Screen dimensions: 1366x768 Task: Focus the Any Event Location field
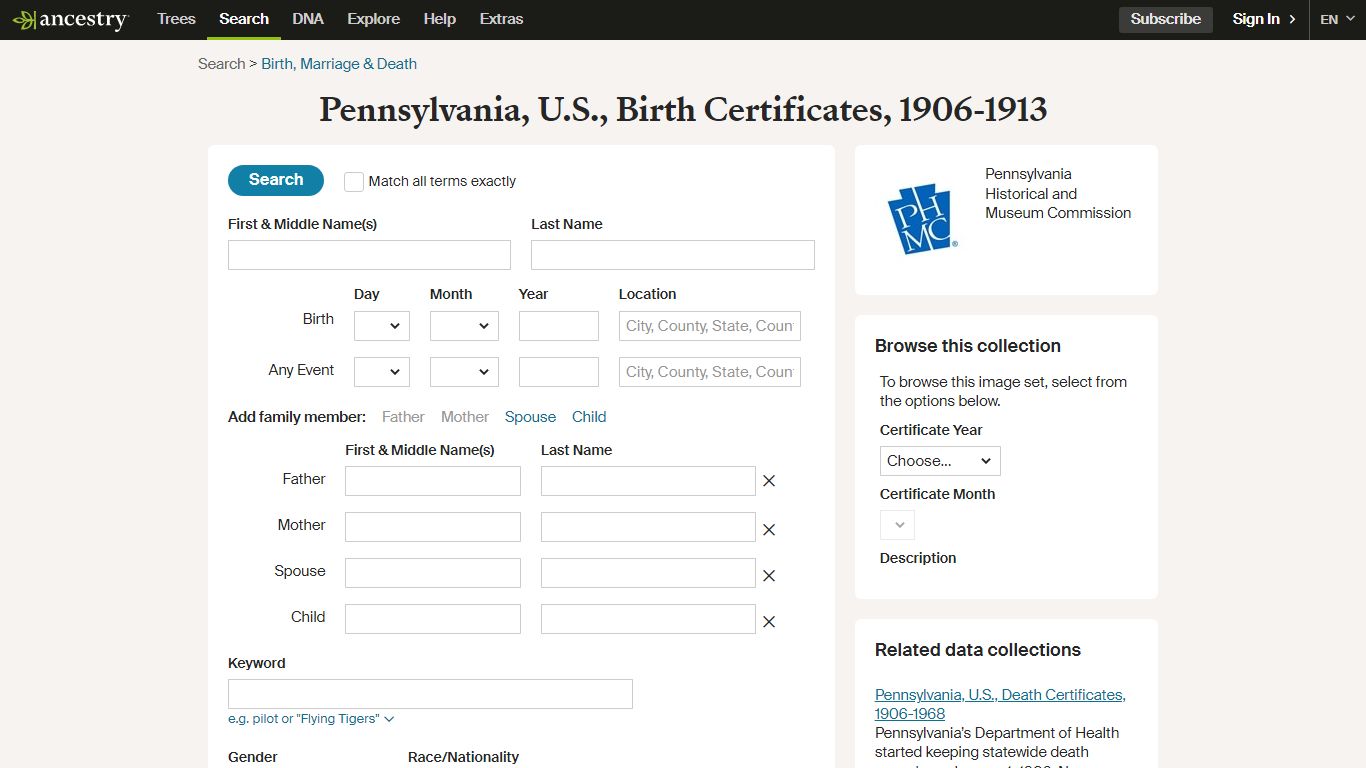(x=710, y=372)
